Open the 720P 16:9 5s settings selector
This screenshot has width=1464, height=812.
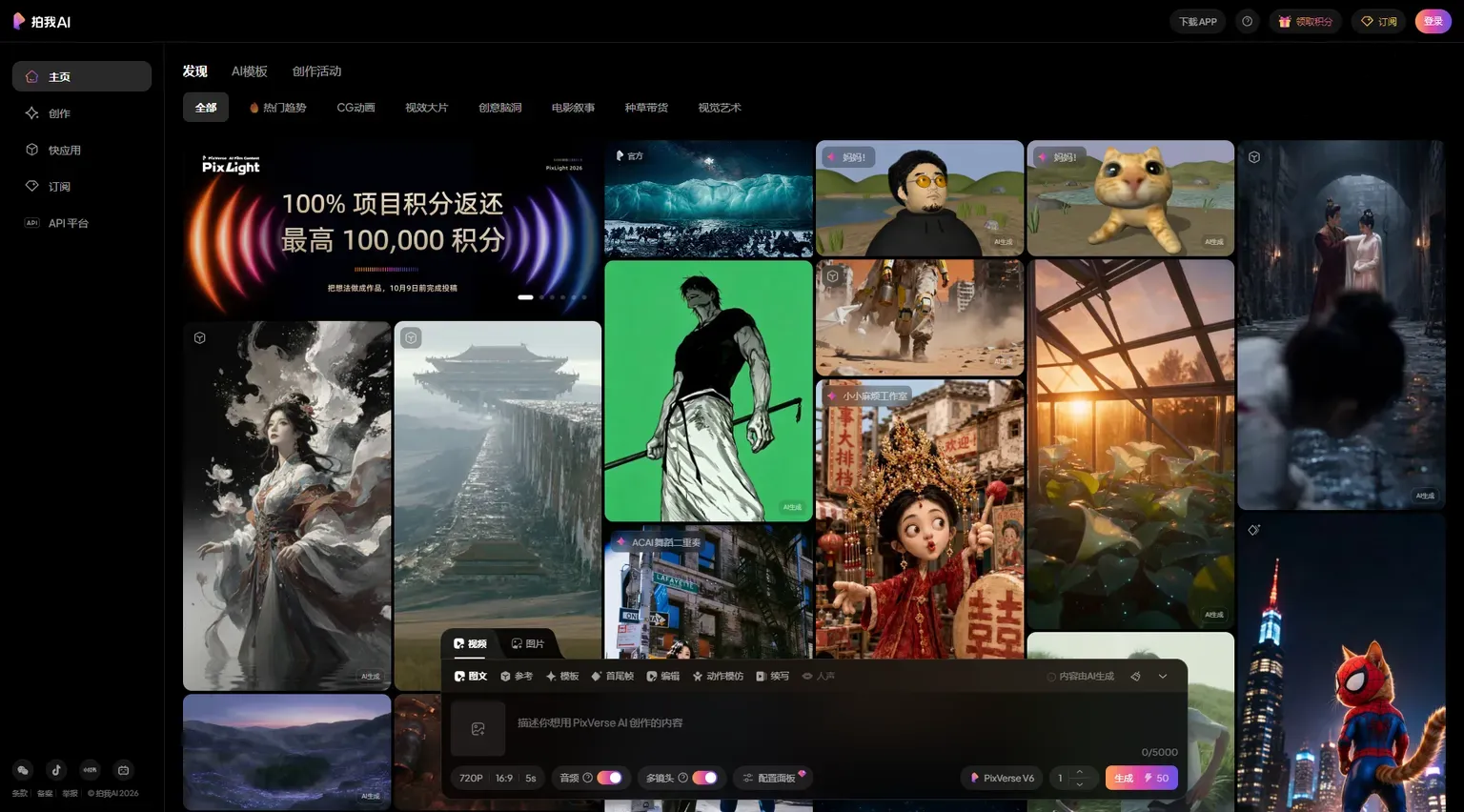pyautogui.click(x=498, y=778)
